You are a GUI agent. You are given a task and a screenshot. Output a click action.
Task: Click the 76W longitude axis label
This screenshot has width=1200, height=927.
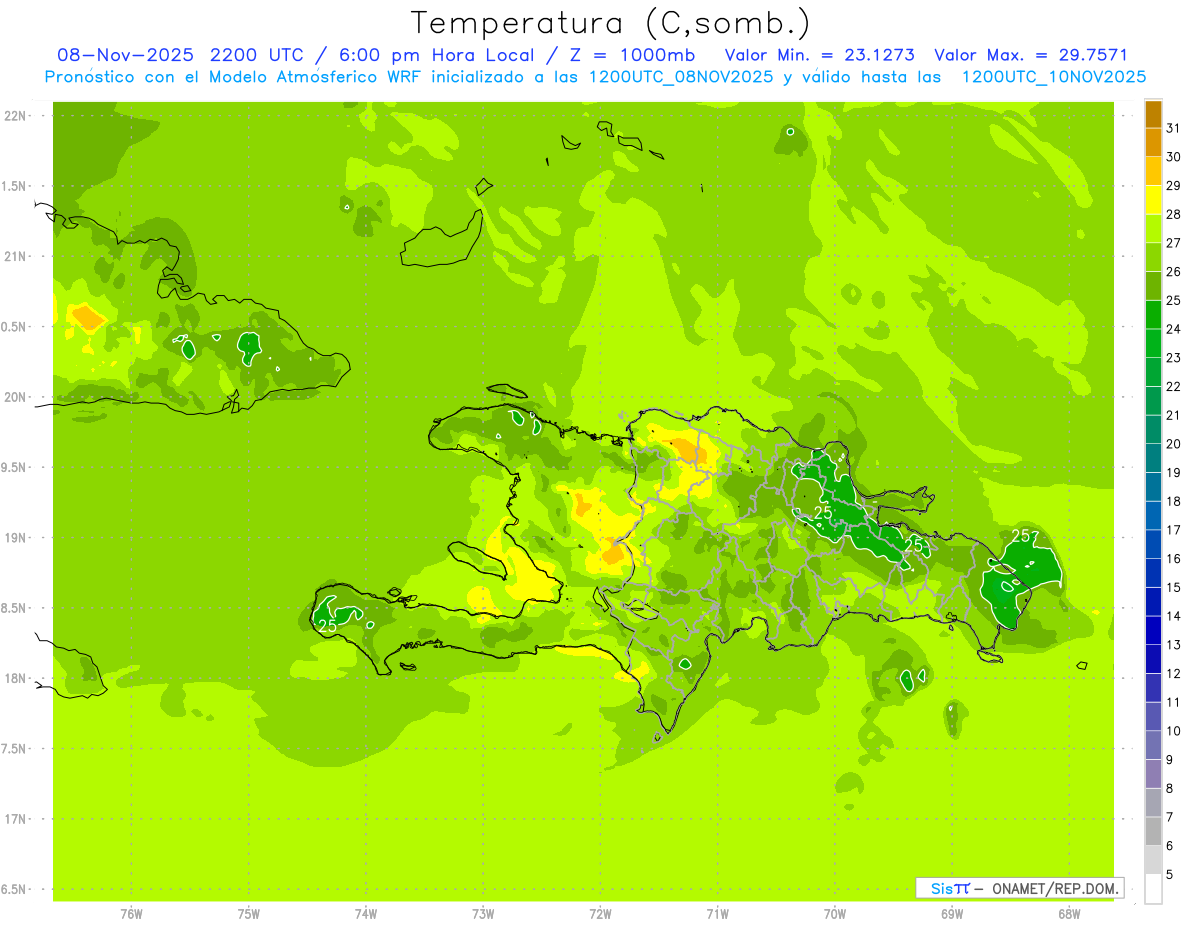(131, 912)
